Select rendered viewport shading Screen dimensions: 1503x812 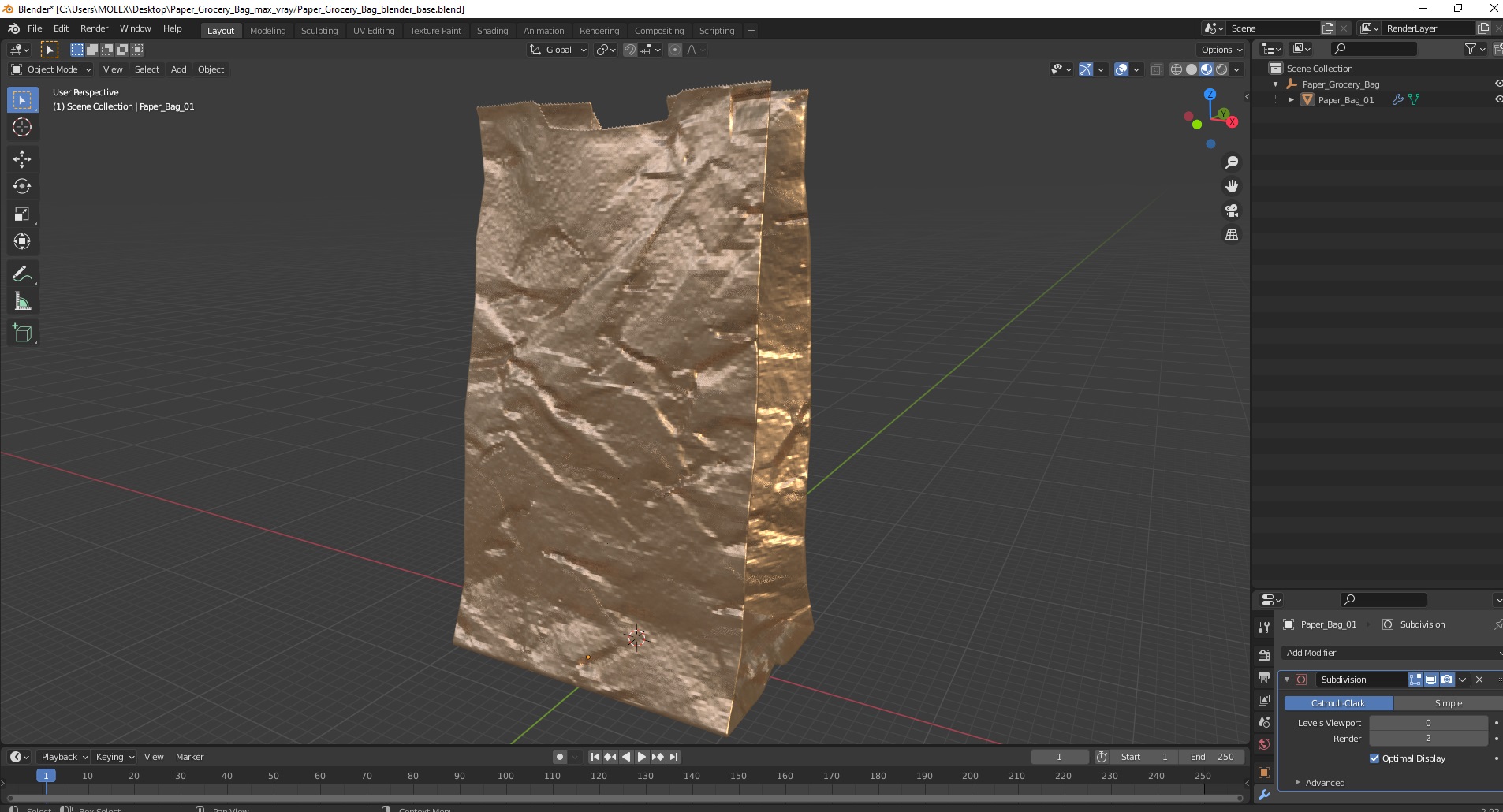tap(1221, 69)
